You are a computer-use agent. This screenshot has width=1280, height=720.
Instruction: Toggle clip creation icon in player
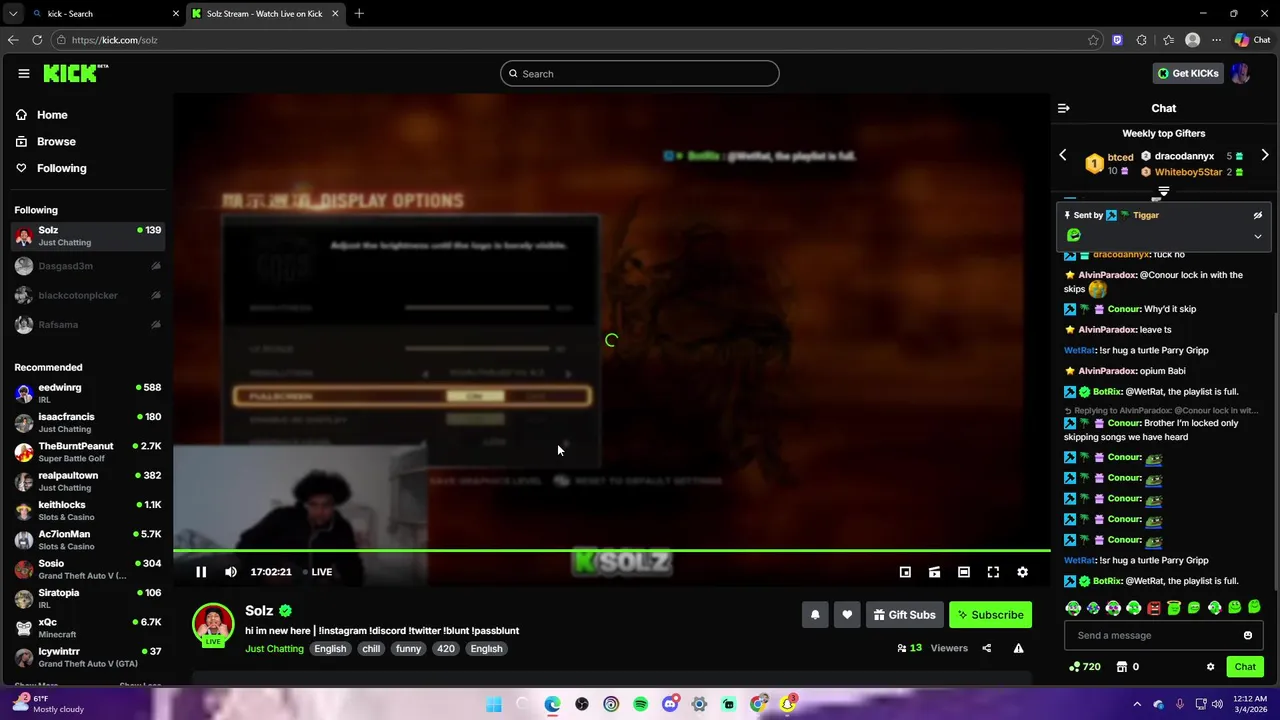point(934,572)
